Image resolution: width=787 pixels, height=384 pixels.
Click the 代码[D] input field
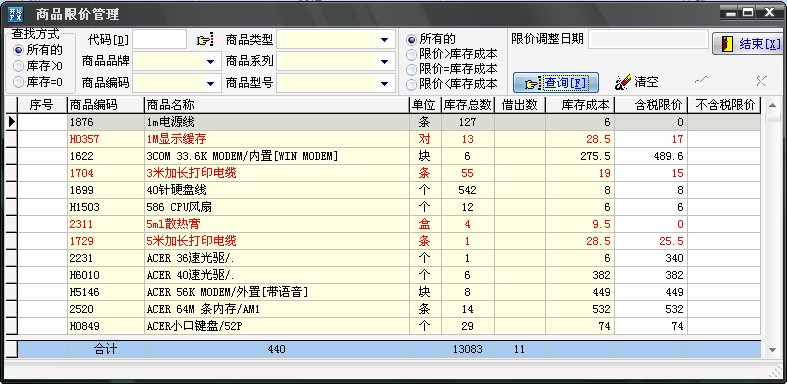coord(160,40)
